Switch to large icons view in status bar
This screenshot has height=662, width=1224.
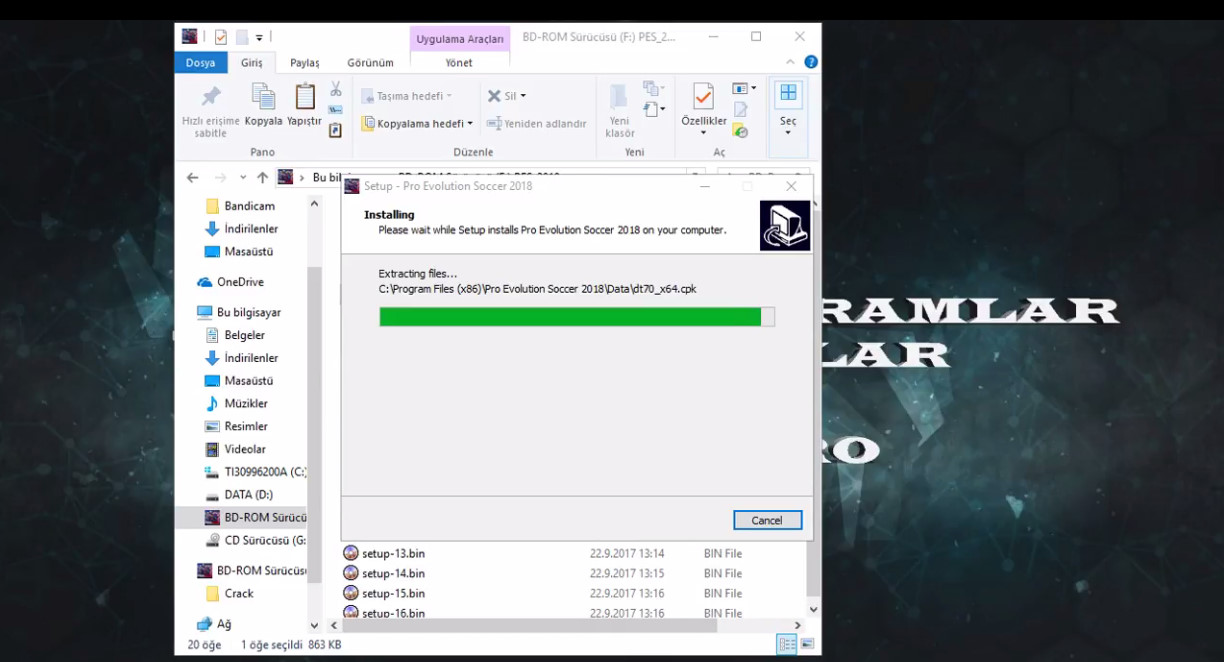point(807,644)
